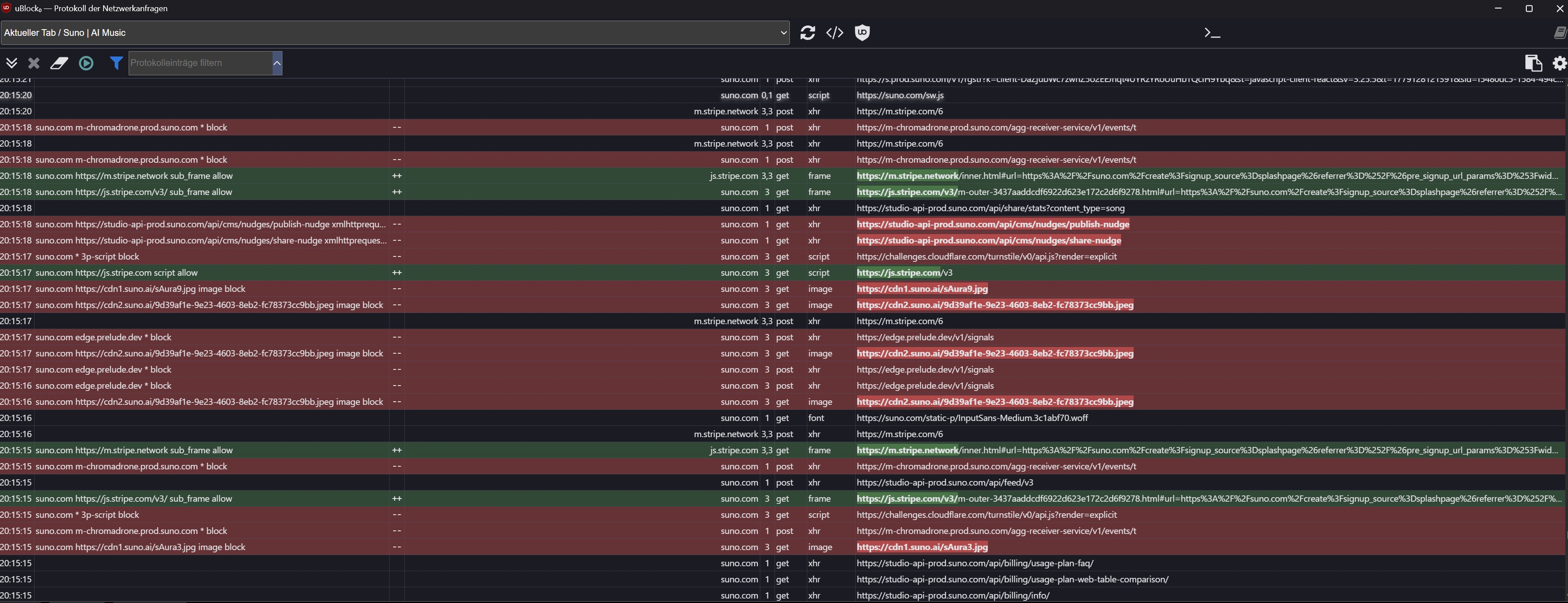Open the terminal prompt icon
Image resolution: width=1568 pixels, height=603 pixels.
[1212, 33]
